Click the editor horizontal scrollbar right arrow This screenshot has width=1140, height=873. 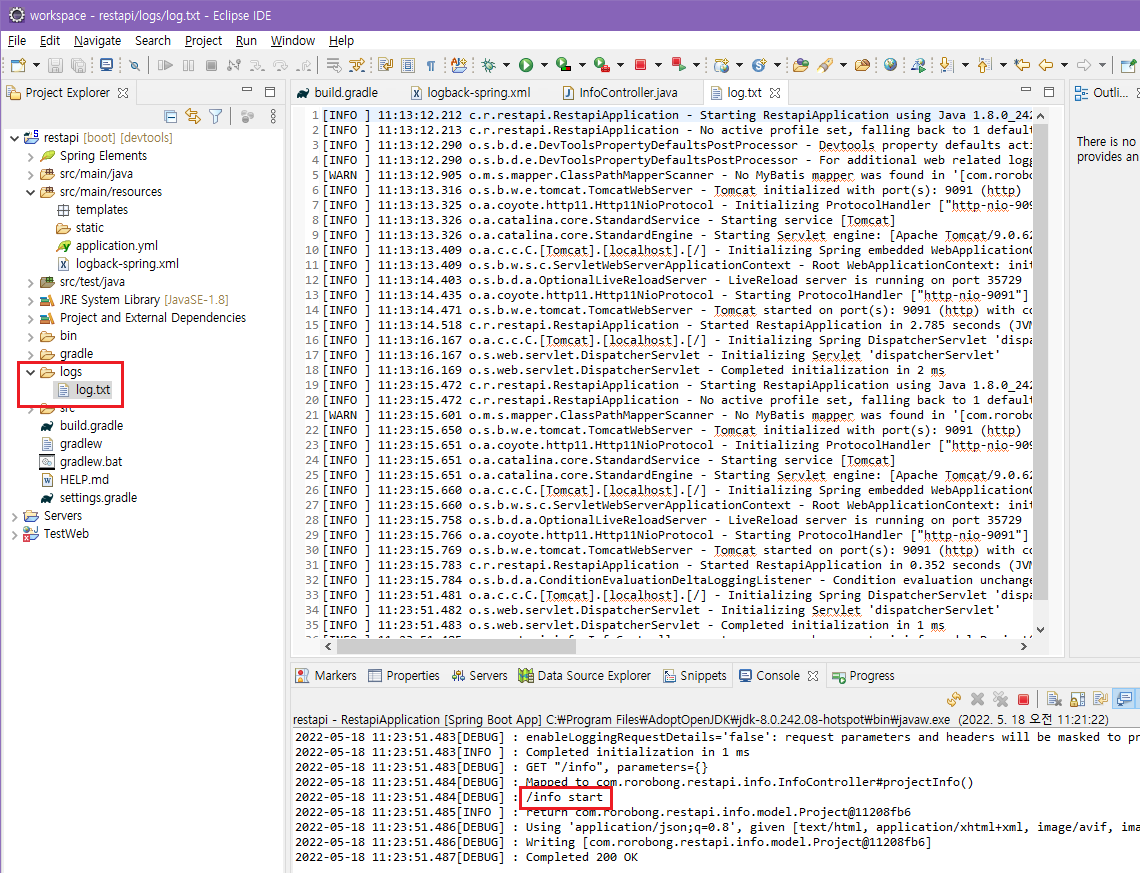(x=1024, y=645)
